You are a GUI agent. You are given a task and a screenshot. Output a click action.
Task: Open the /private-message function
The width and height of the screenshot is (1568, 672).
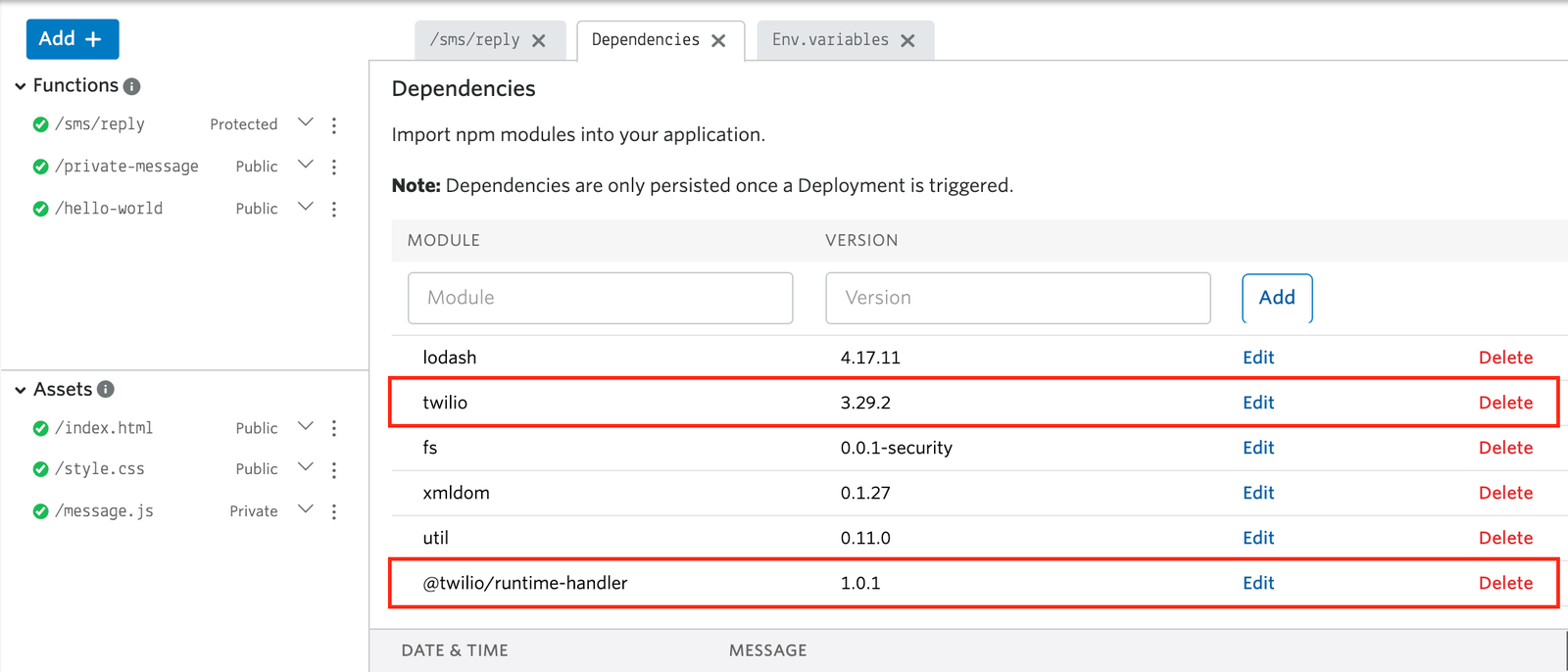click(x=126, y=167)
